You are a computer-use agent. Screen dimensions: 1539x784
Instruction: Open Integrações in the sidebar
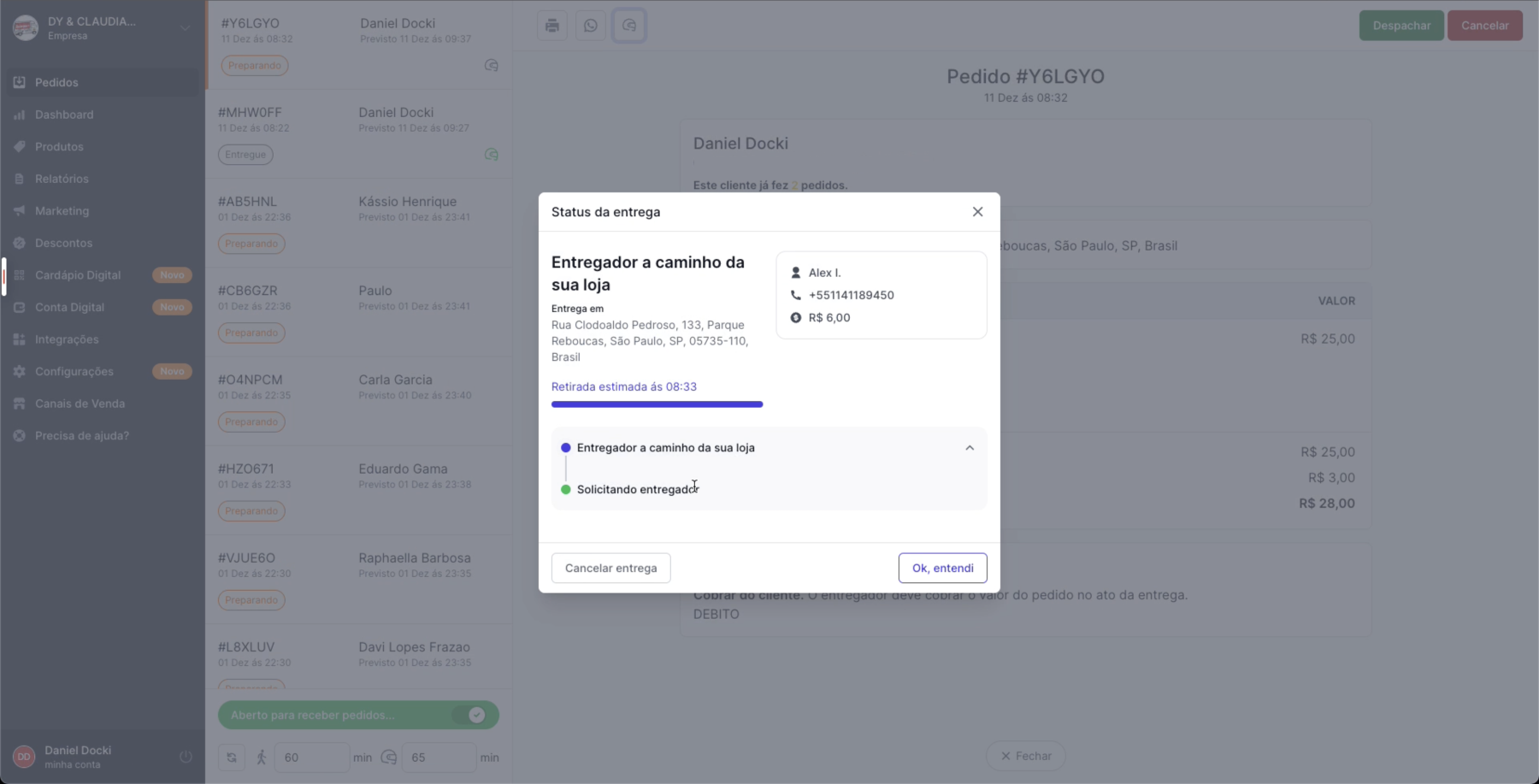67,339
